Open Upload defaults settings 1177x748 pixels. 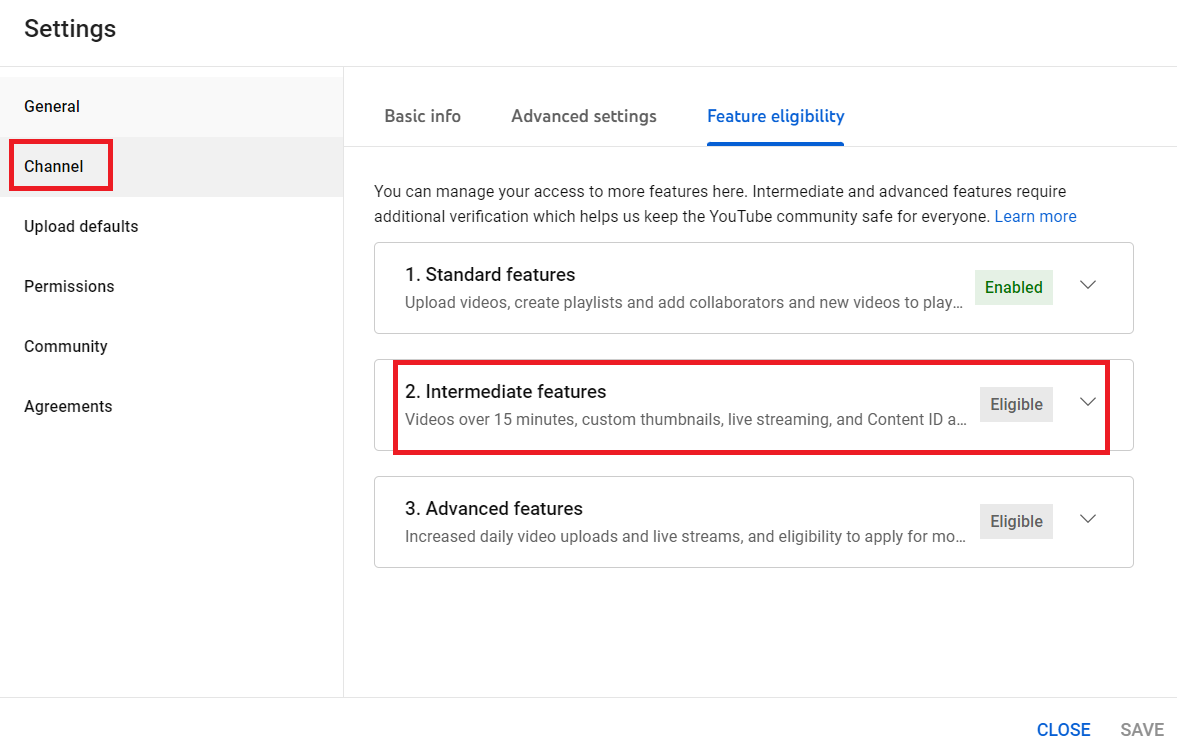pos(81,226)
